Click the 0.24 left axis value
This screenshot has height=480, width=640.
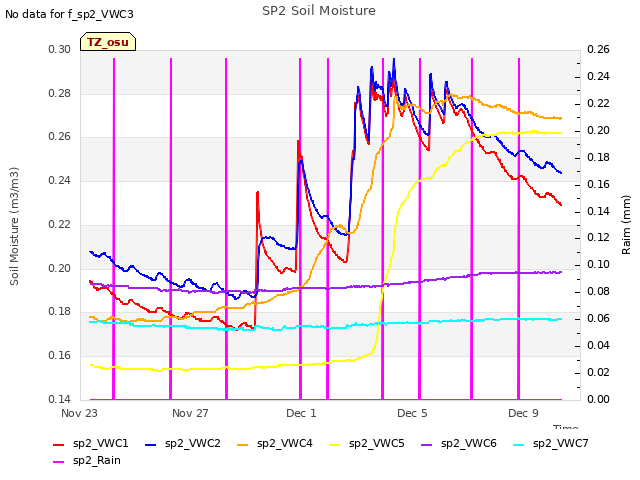(60, 180)
